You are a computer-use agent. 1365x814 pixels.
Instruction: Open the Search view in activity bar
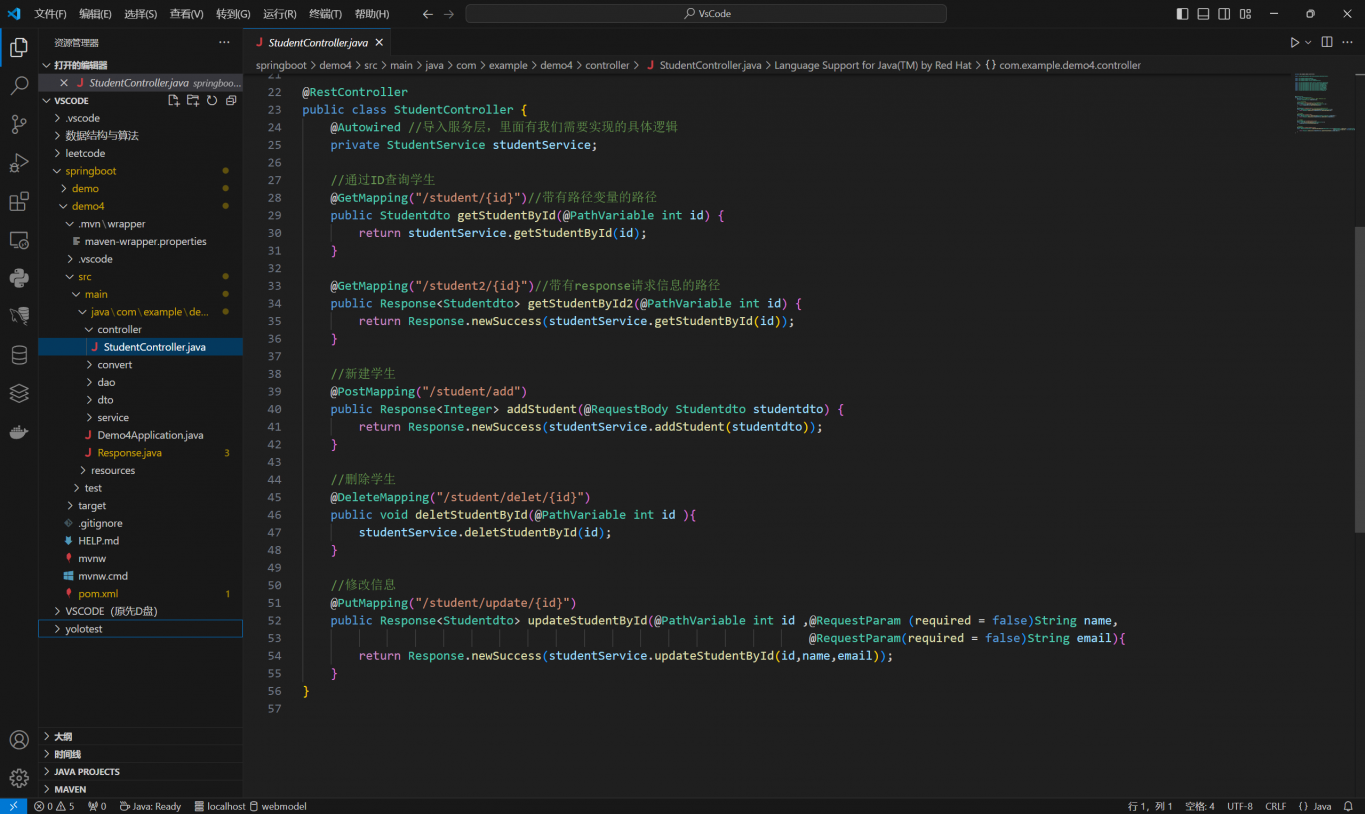pos(19,86)
